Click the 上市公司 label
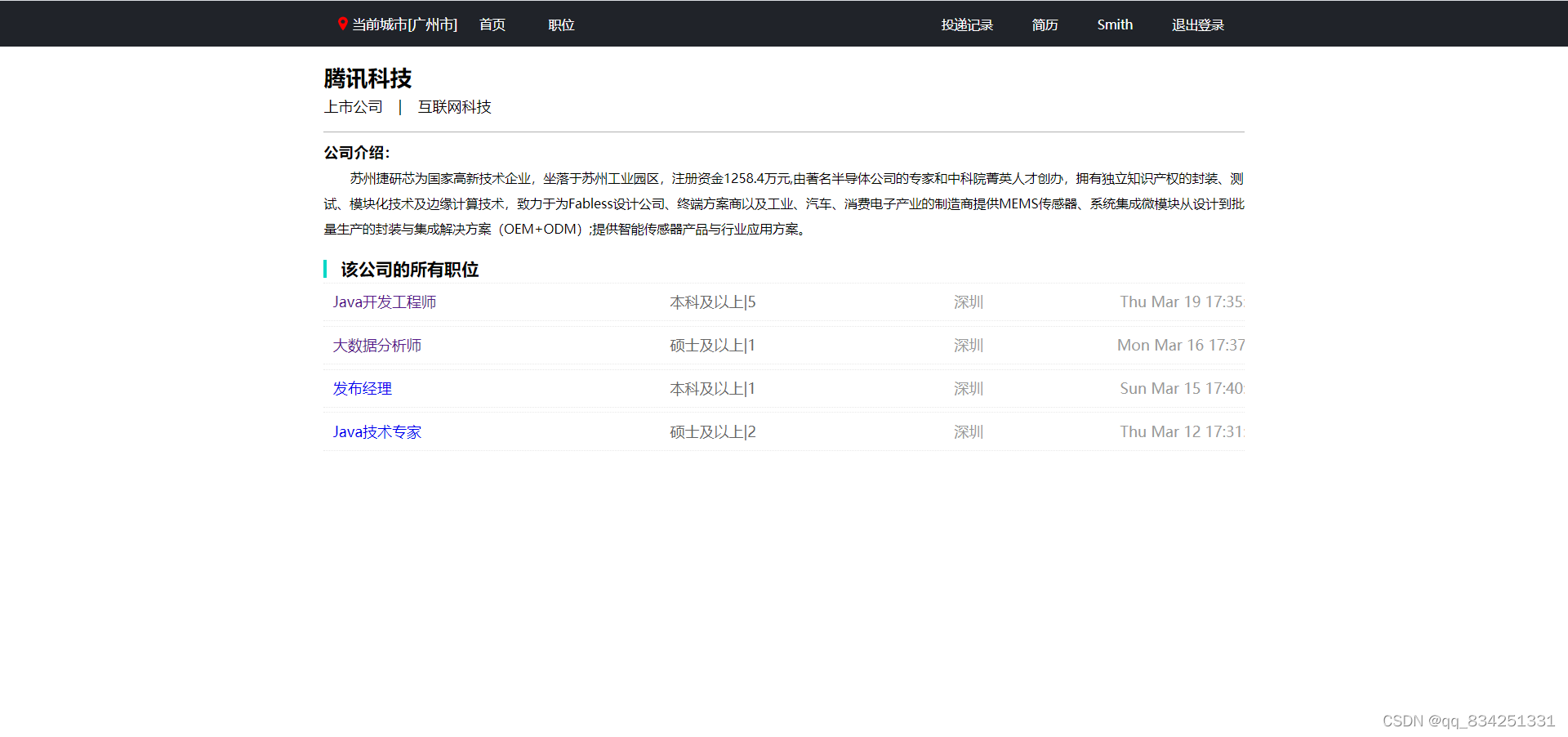This screenshot has width=1568, height=737. click(x=354, y=107)
